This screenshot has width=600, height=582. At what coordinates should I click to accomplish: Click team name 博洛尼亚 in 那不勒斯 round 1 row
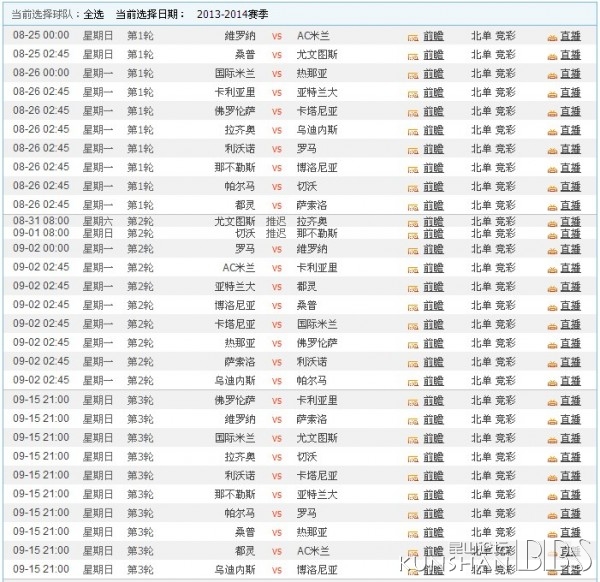click(317, 167)
